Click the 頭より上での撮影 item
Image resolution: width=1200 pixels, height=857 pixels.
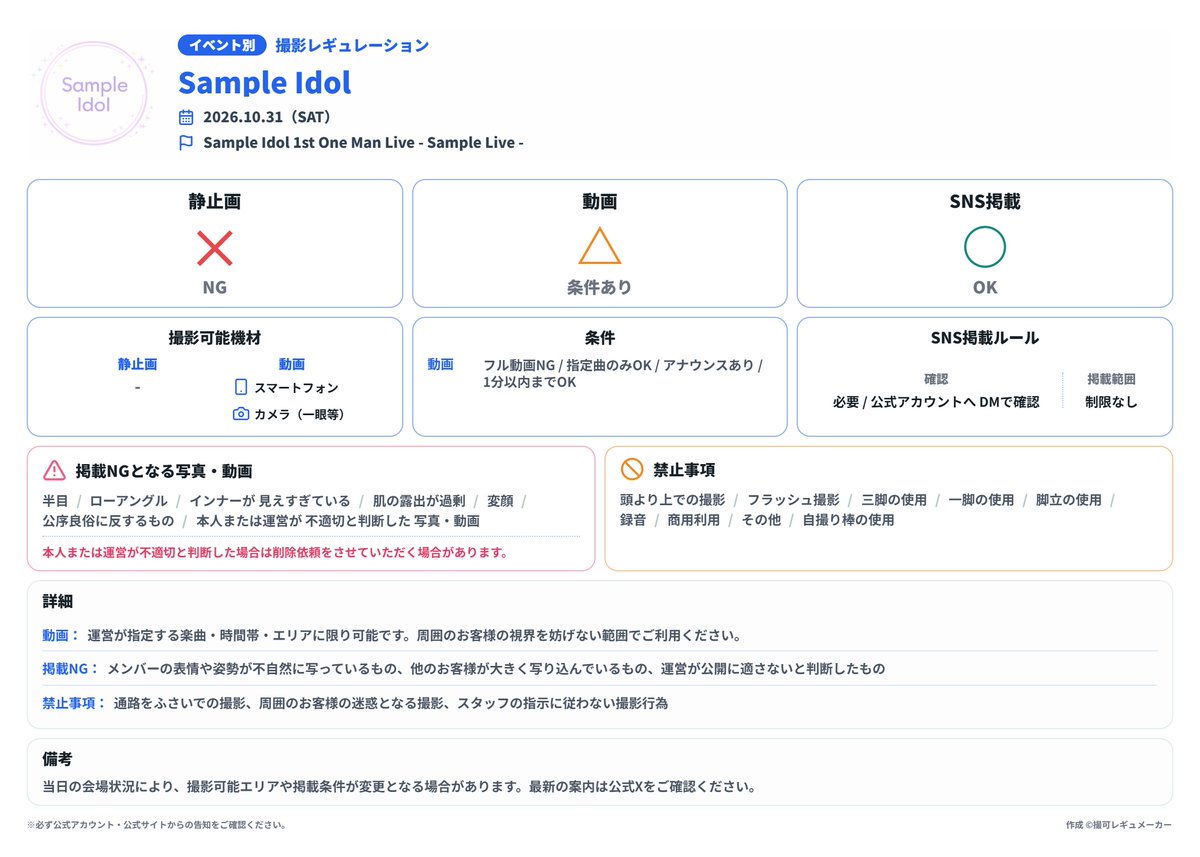673,499
